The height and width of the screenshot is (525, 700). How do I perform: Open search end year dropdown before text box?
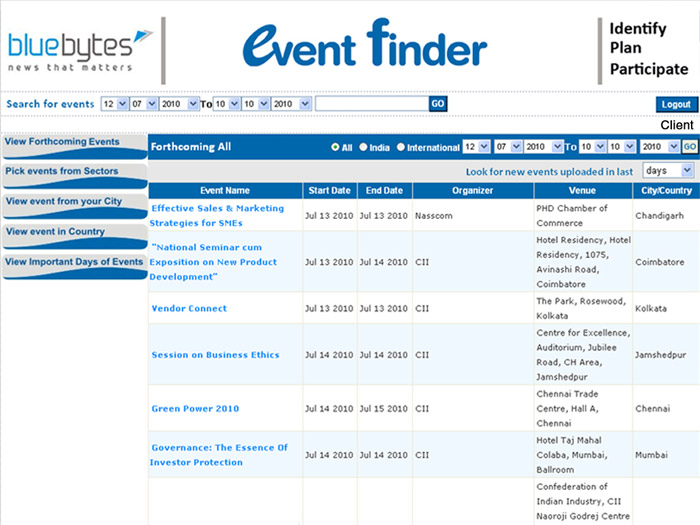(291, 104)
